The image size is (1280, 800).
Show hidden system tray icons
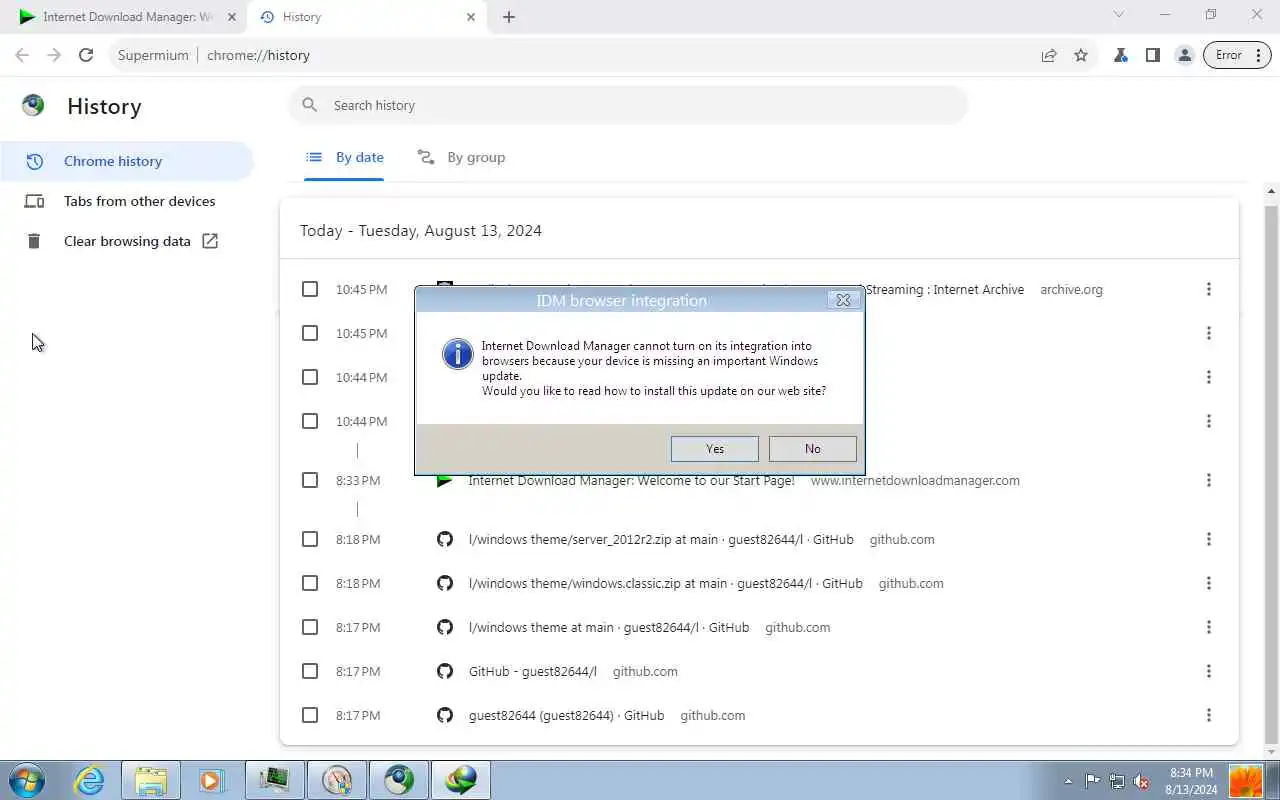[x=1068, y=781]
